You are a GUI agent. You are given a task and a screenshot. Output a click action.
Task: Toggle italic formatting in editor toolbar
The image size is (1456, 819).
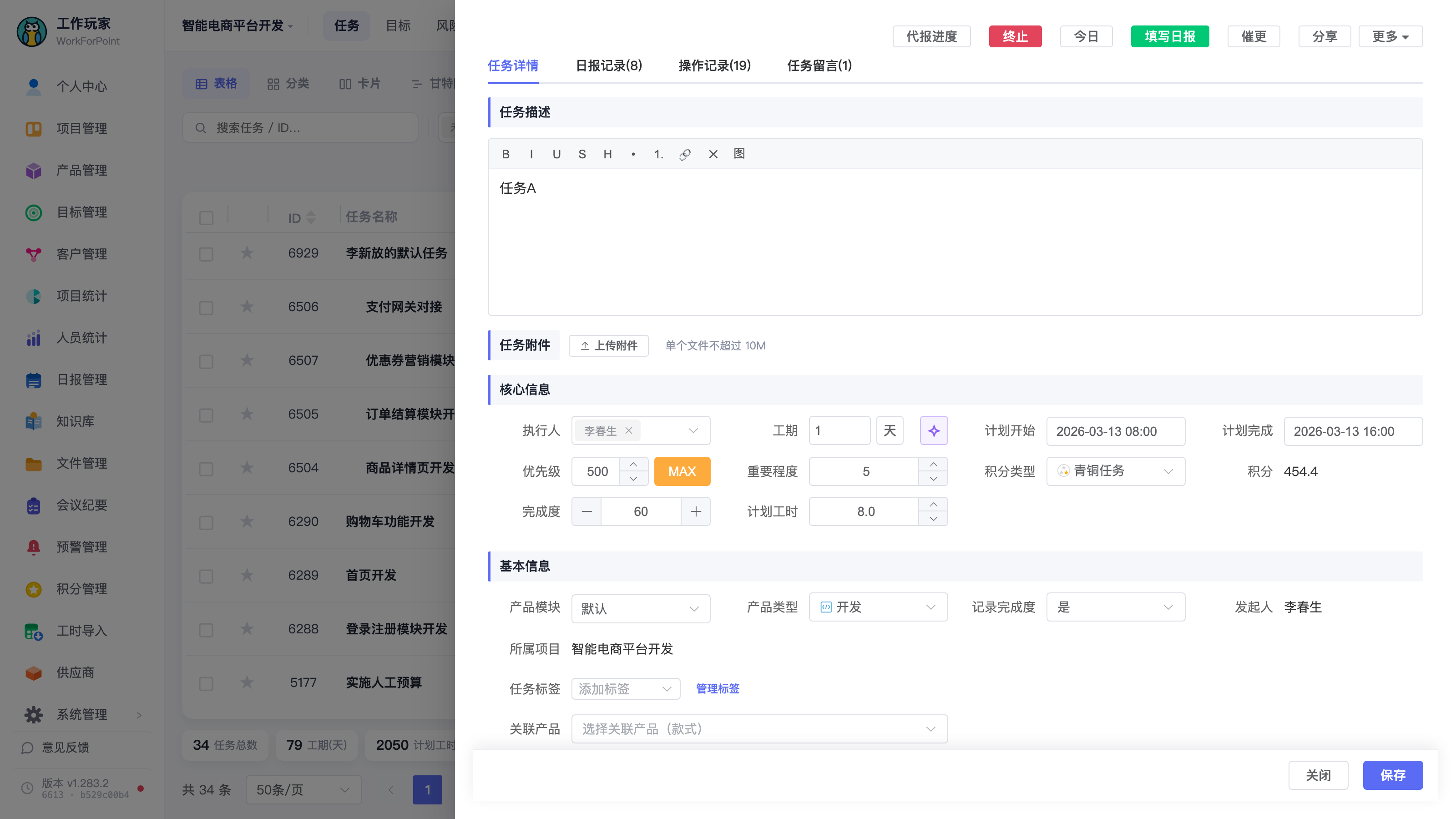click(531, 154)
